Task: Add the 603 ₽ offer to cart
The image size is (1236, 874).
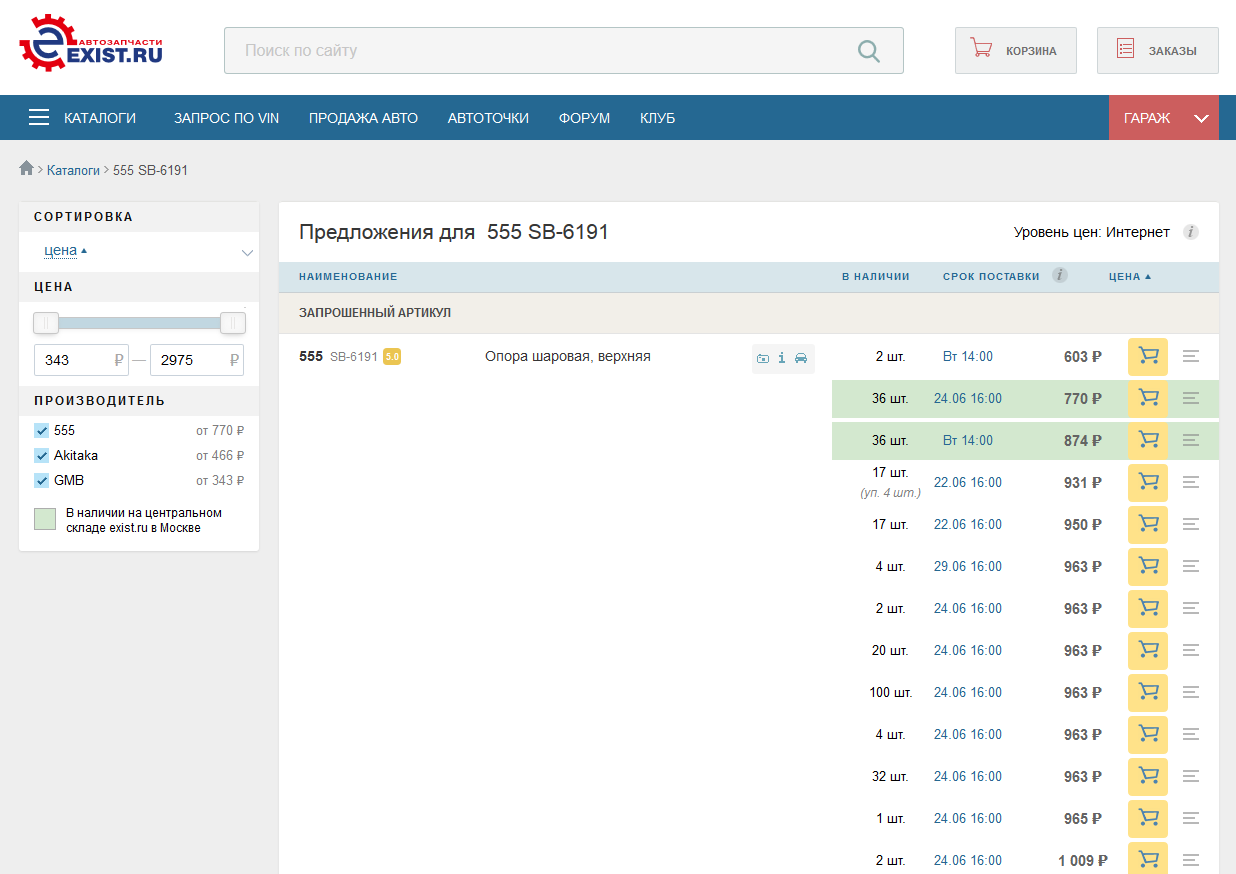Action: tap(1148, 357)
